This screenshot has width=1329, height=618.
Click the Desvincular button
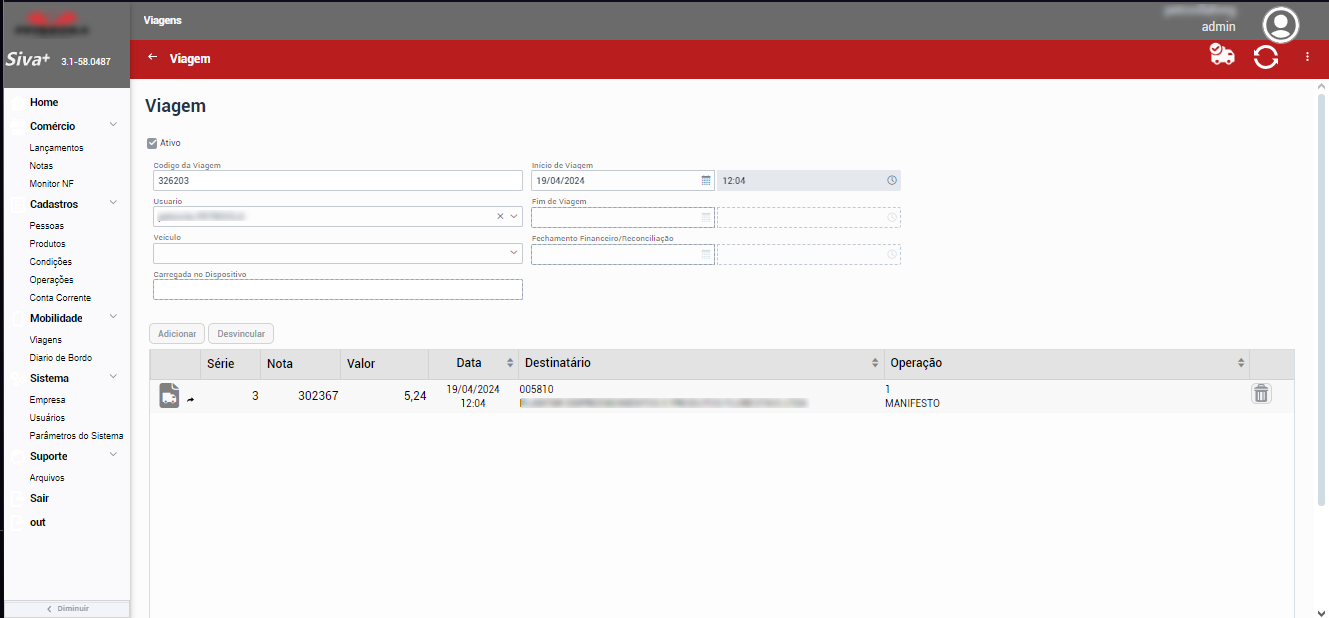point(241,334)
